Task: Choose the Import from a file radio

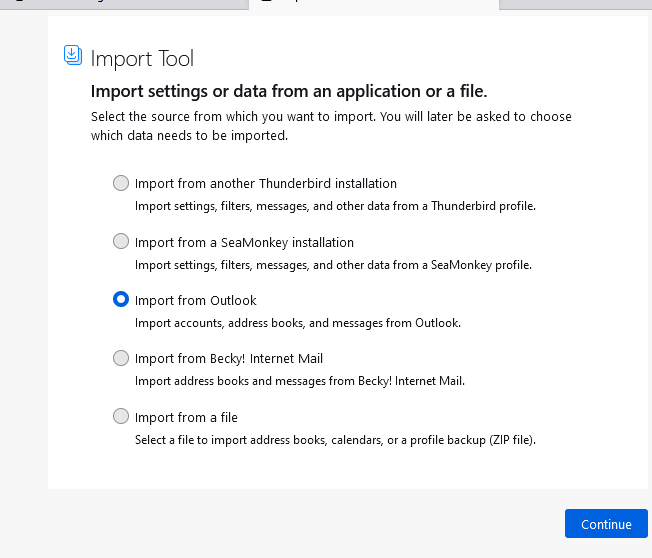Action: point(121,416)
